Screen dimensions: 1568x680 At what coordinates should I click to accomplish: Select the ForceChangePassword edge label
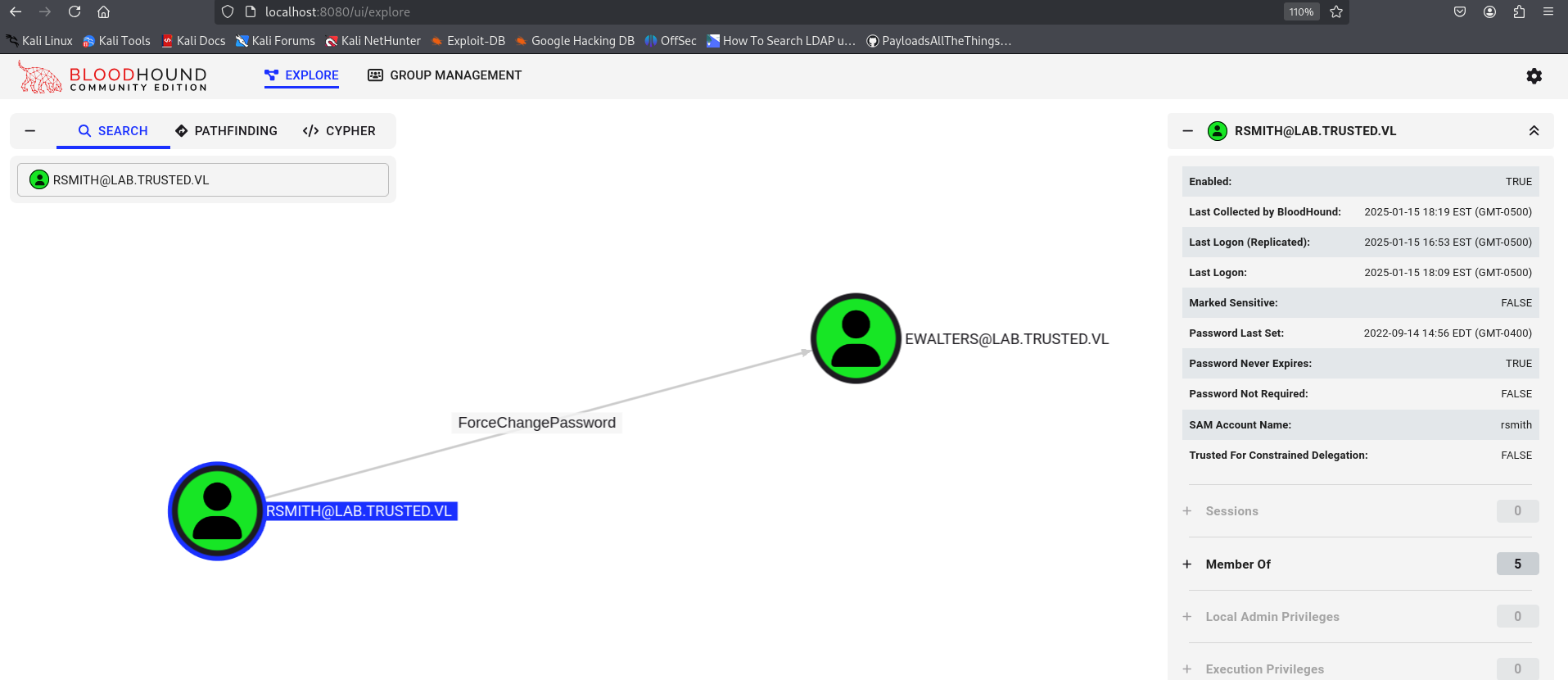point(537,423)
